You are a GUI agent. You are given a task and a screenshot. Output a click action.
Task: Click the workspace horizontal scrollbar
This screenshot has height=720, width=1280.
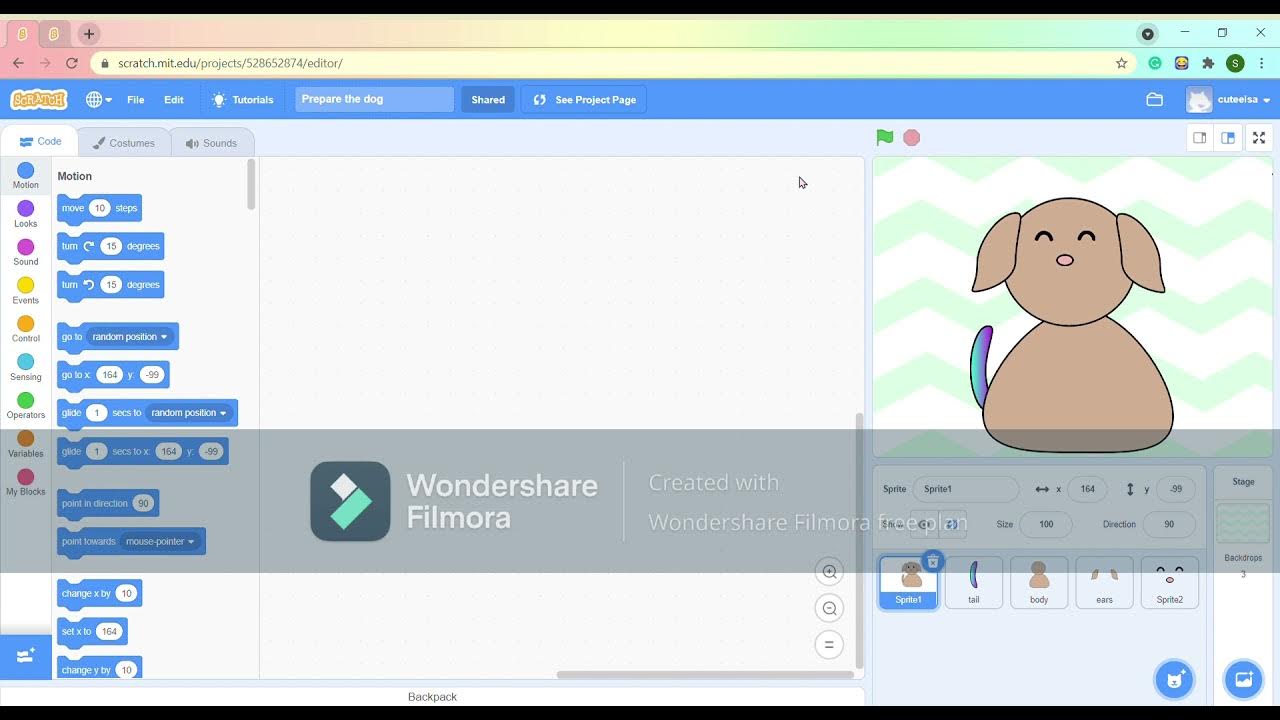705,675
